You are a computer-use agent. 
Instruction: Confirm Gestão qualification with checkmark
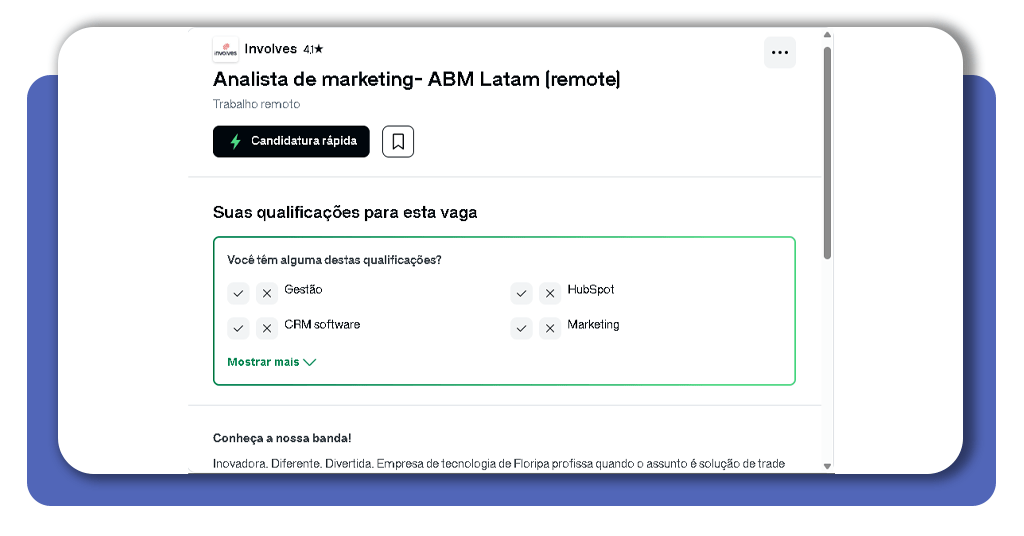[x=238, y=293]
